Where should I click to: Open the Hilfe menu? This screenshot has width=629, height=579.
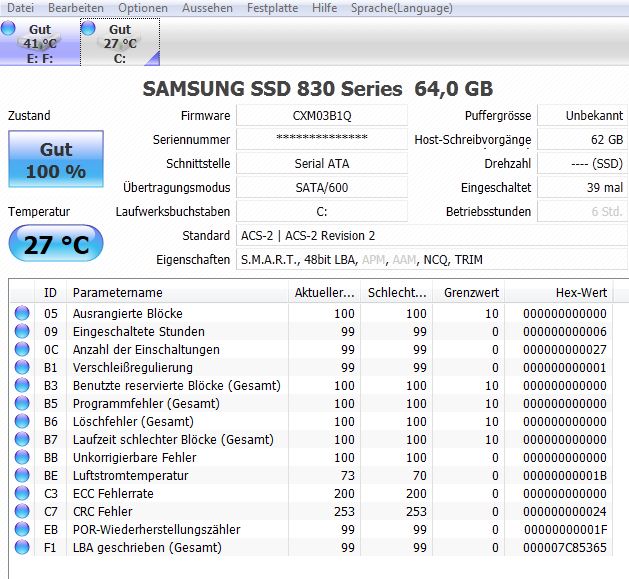[x=325, y=8]
